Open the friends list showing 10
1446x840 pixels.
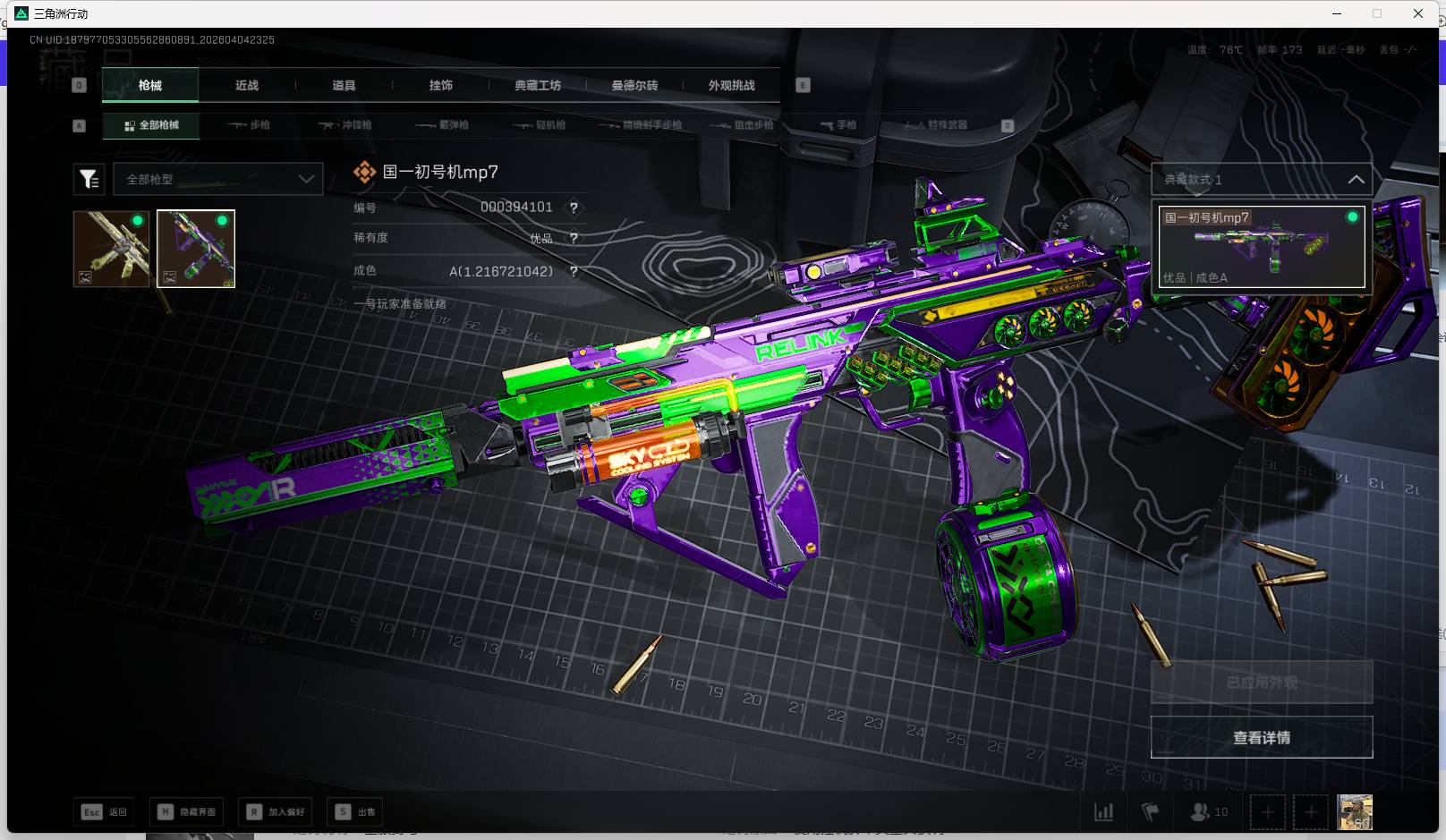[1209, 812]
